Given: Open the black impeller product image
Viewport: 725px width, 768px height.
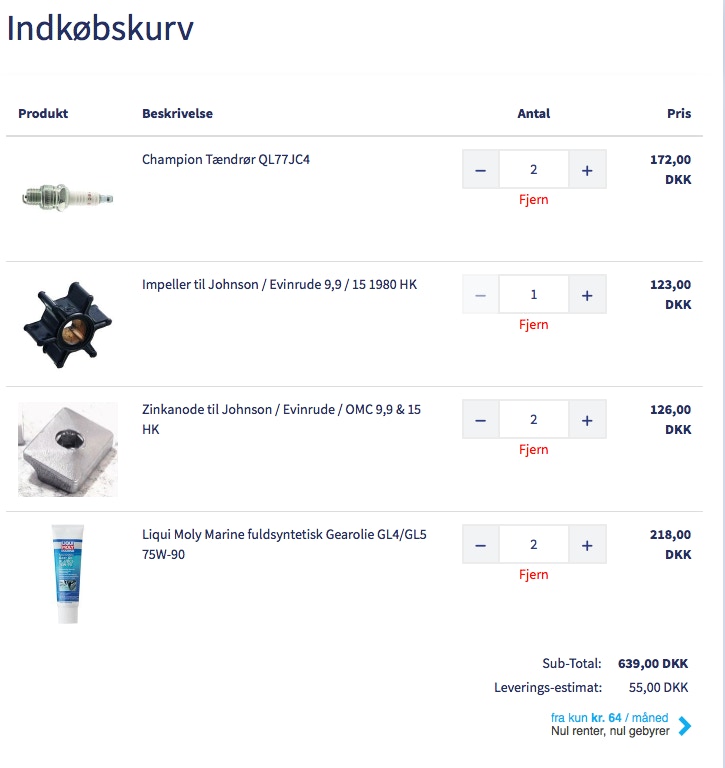Looking at the screenshot, I should click(x=68, y=323).
